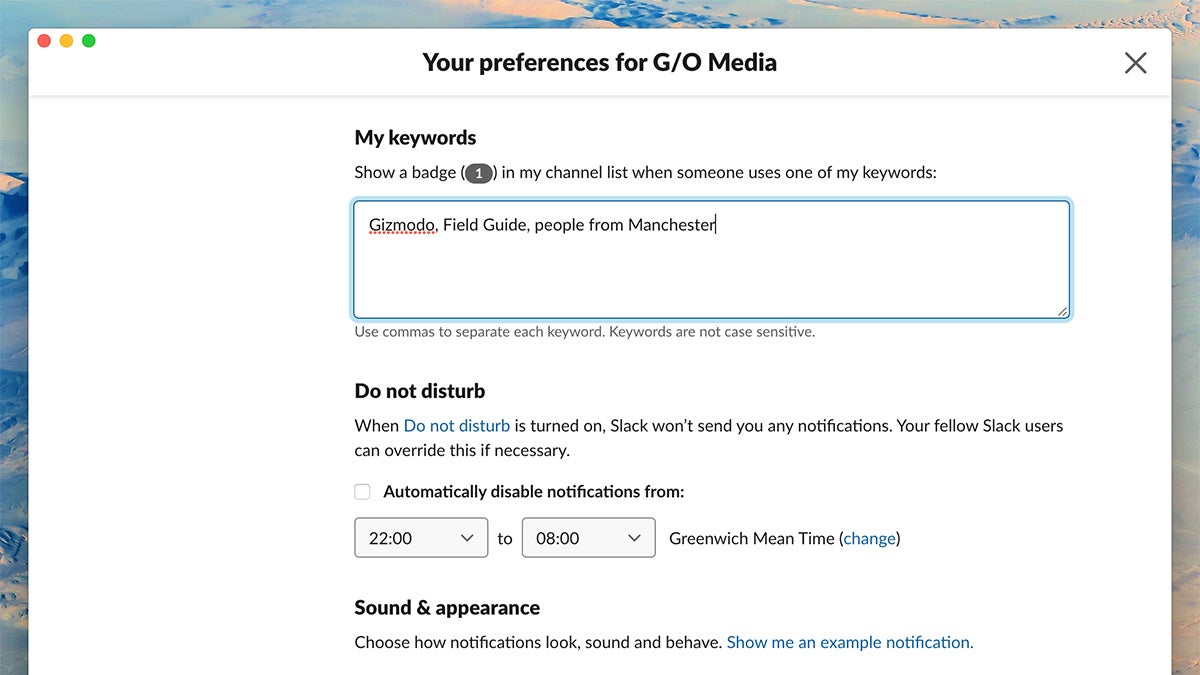This screenshot has height=675, width=1200.
Task: Click the green traffic light window control
Action: [x=89, y=40]
